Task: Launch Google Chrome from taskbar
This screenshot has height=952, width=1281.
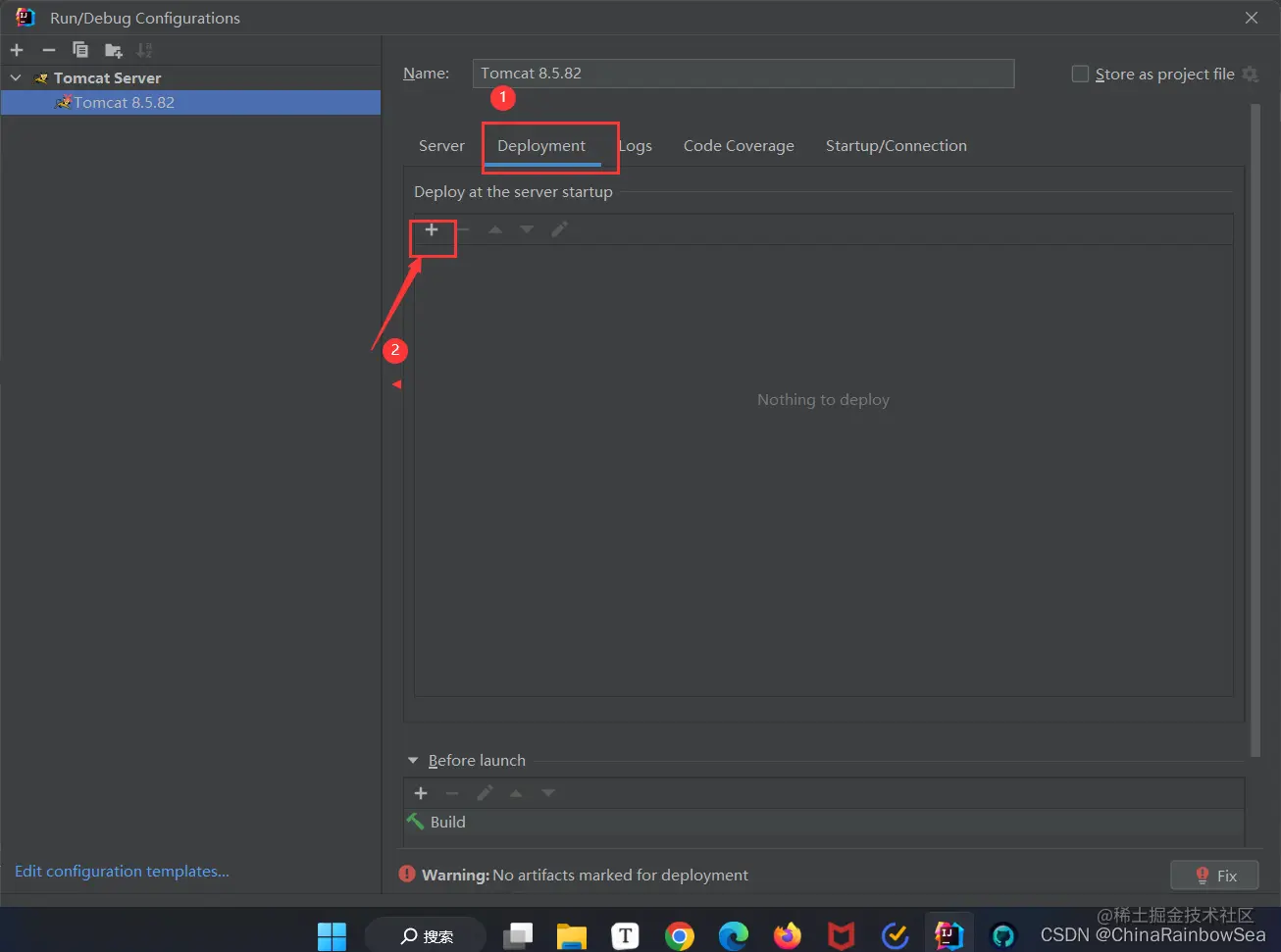Action: (679, 936)
